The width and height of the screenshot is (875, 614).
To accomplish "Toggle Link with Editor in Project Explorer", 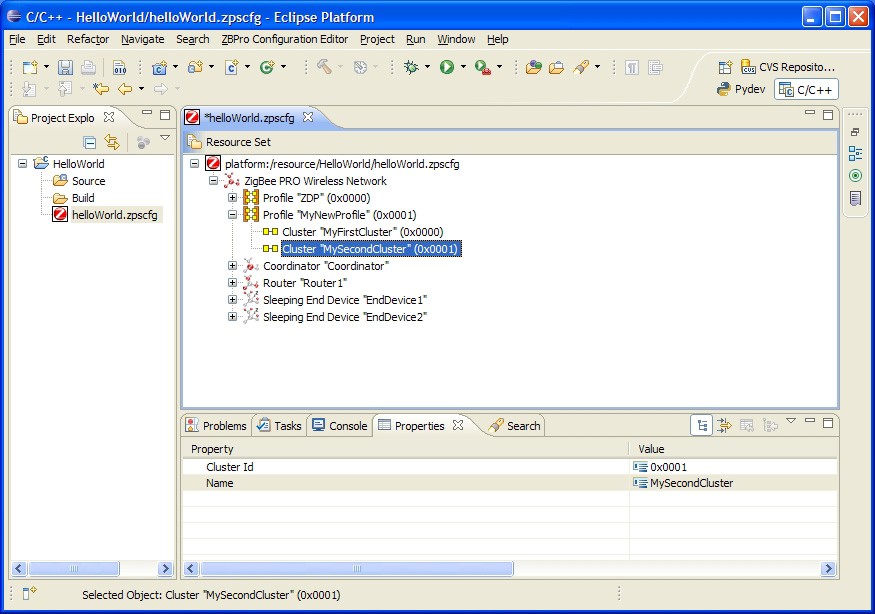I will [112, 142].
